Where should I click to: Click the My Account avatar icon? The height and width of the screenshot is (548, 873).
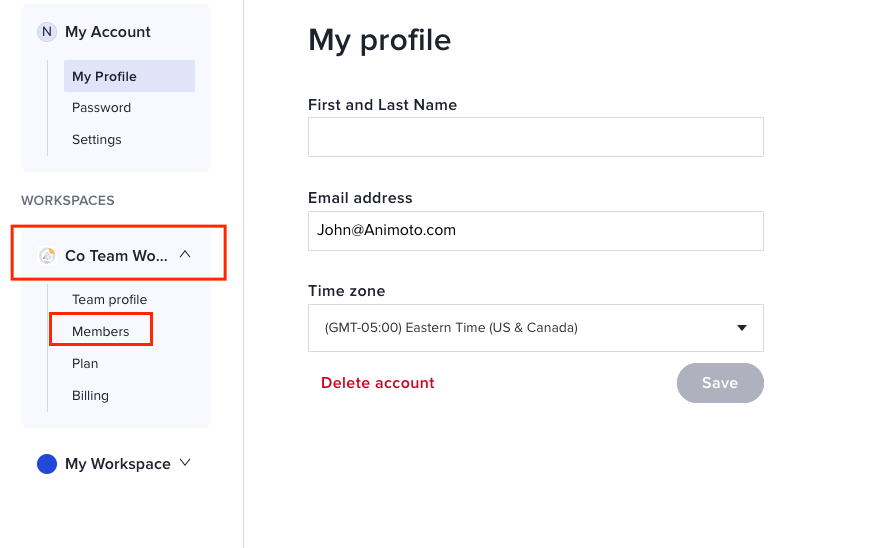click(x=47, y=32)
